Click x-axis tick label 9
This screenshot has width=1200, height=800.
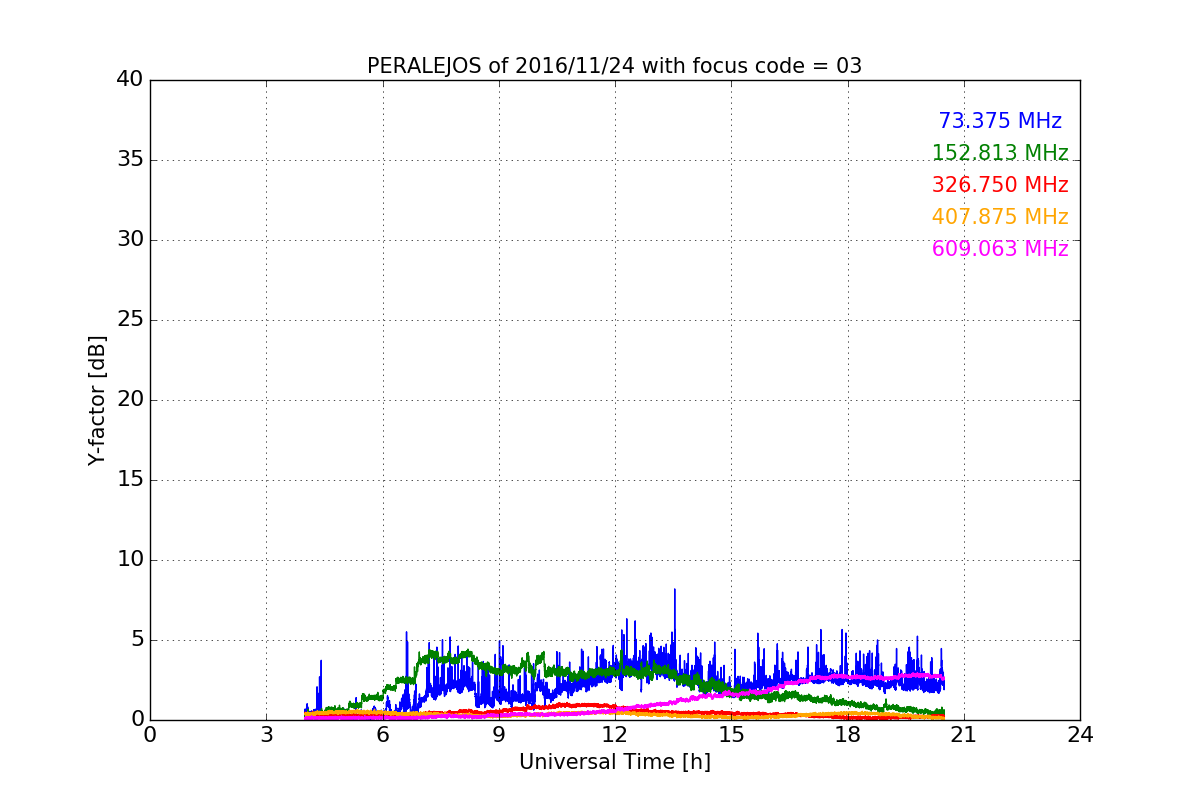click(x=499, y=735)
